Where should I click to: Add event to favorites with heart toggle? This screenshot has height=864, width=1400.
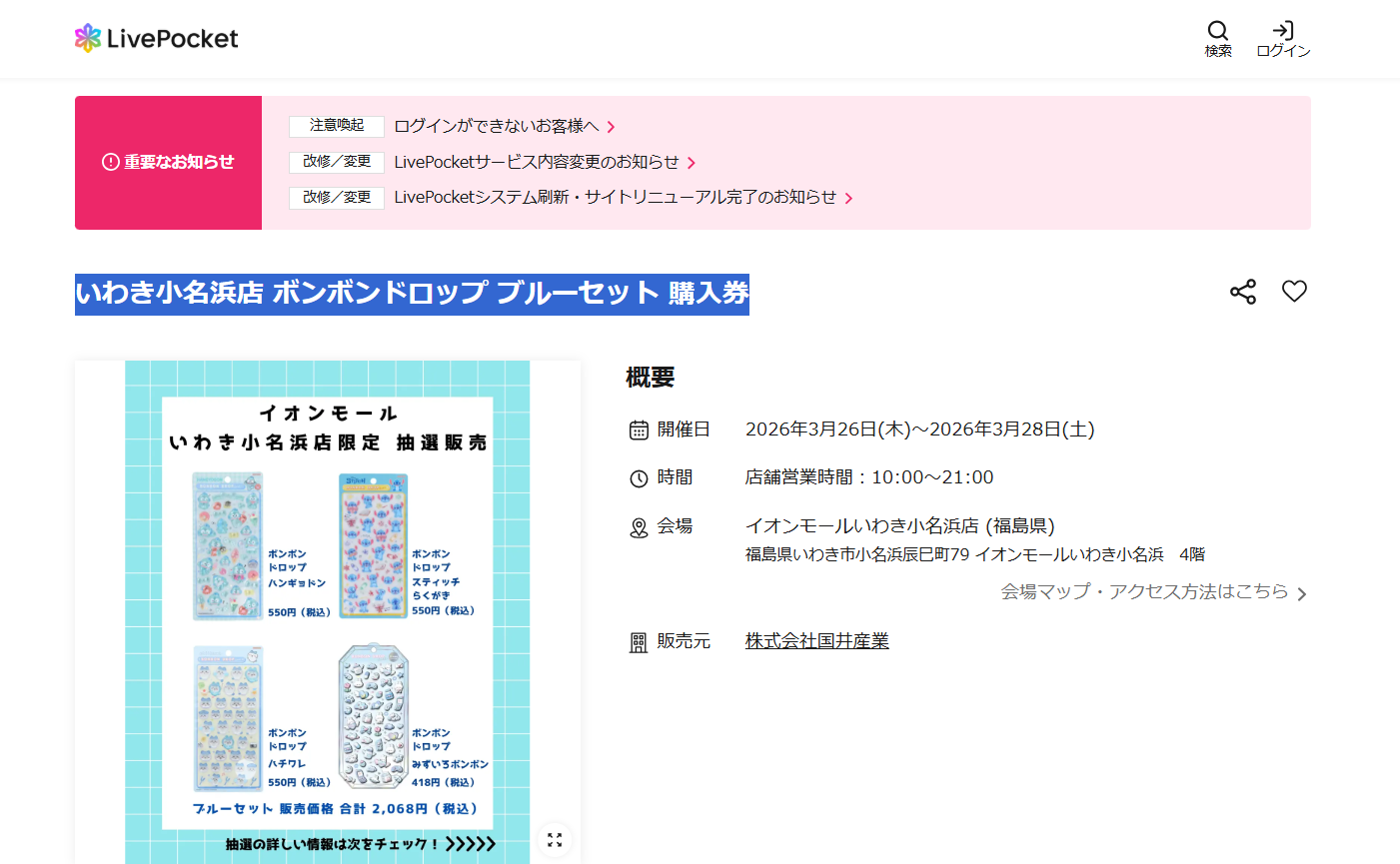1294,292
